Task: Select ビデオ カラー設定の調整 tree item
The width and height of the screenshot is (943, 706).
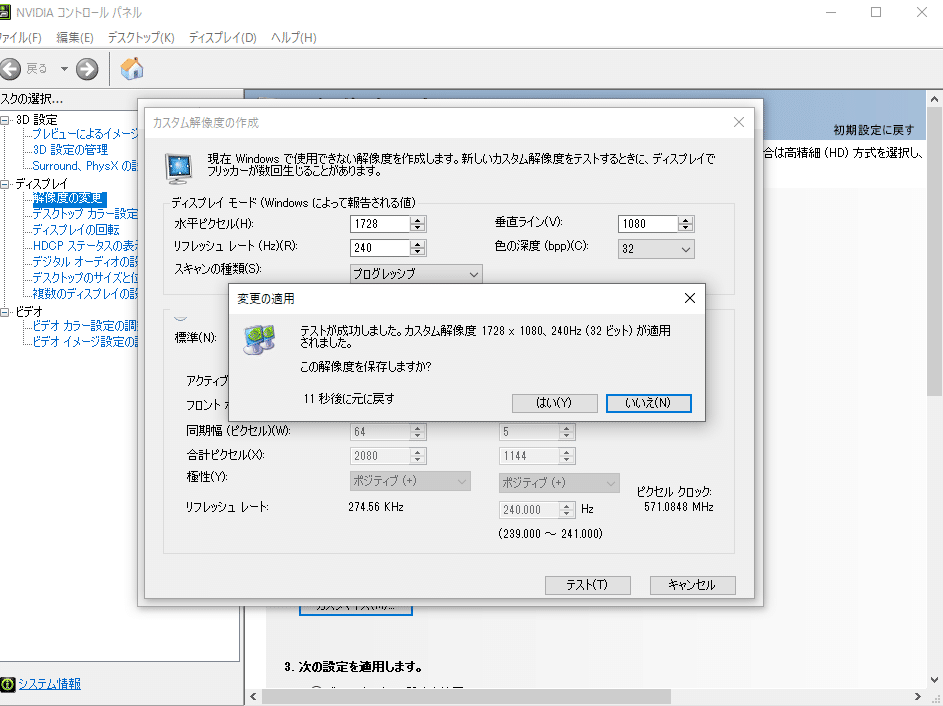Action: 85,326
